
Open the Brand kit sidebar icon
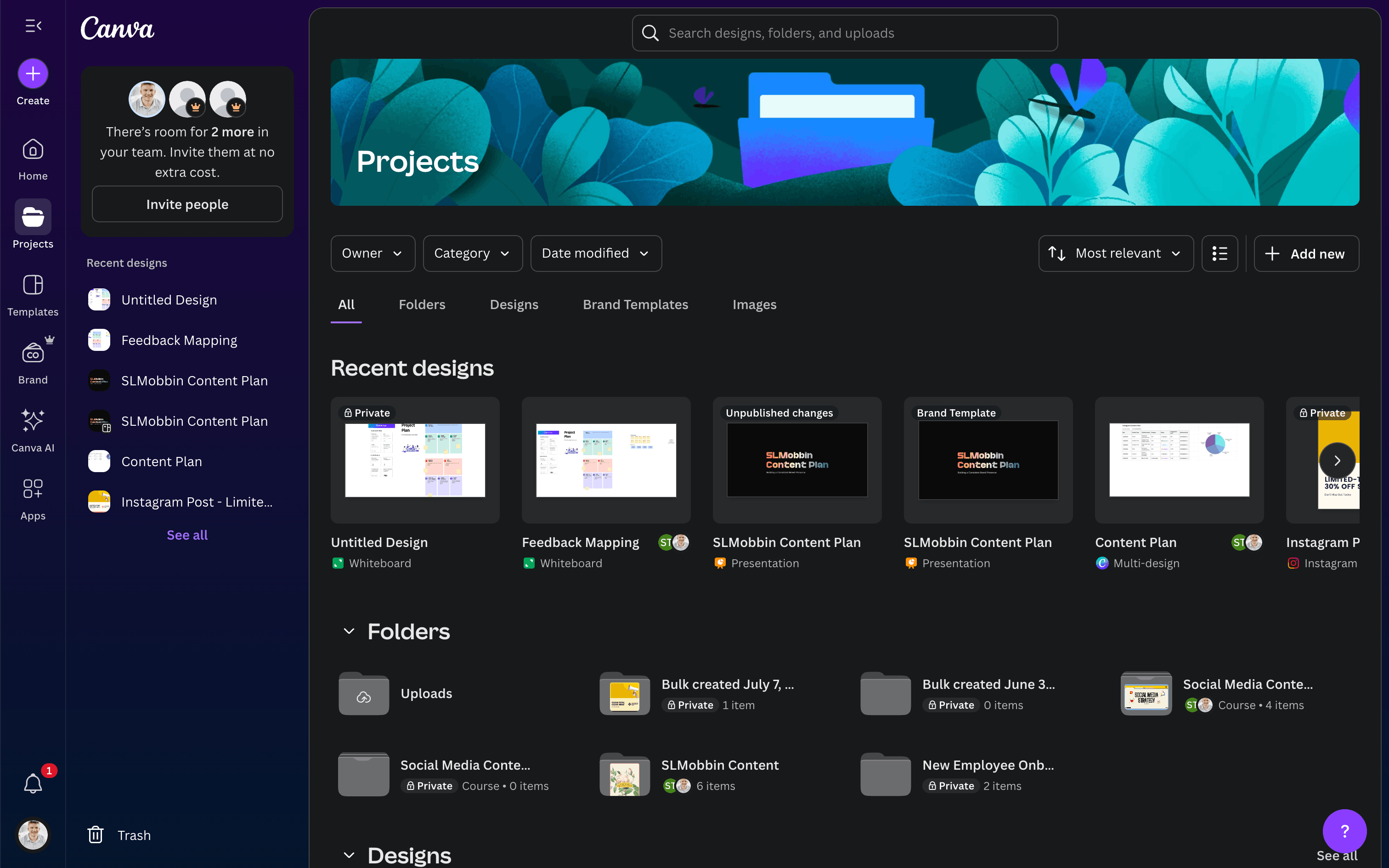[33, 354]
